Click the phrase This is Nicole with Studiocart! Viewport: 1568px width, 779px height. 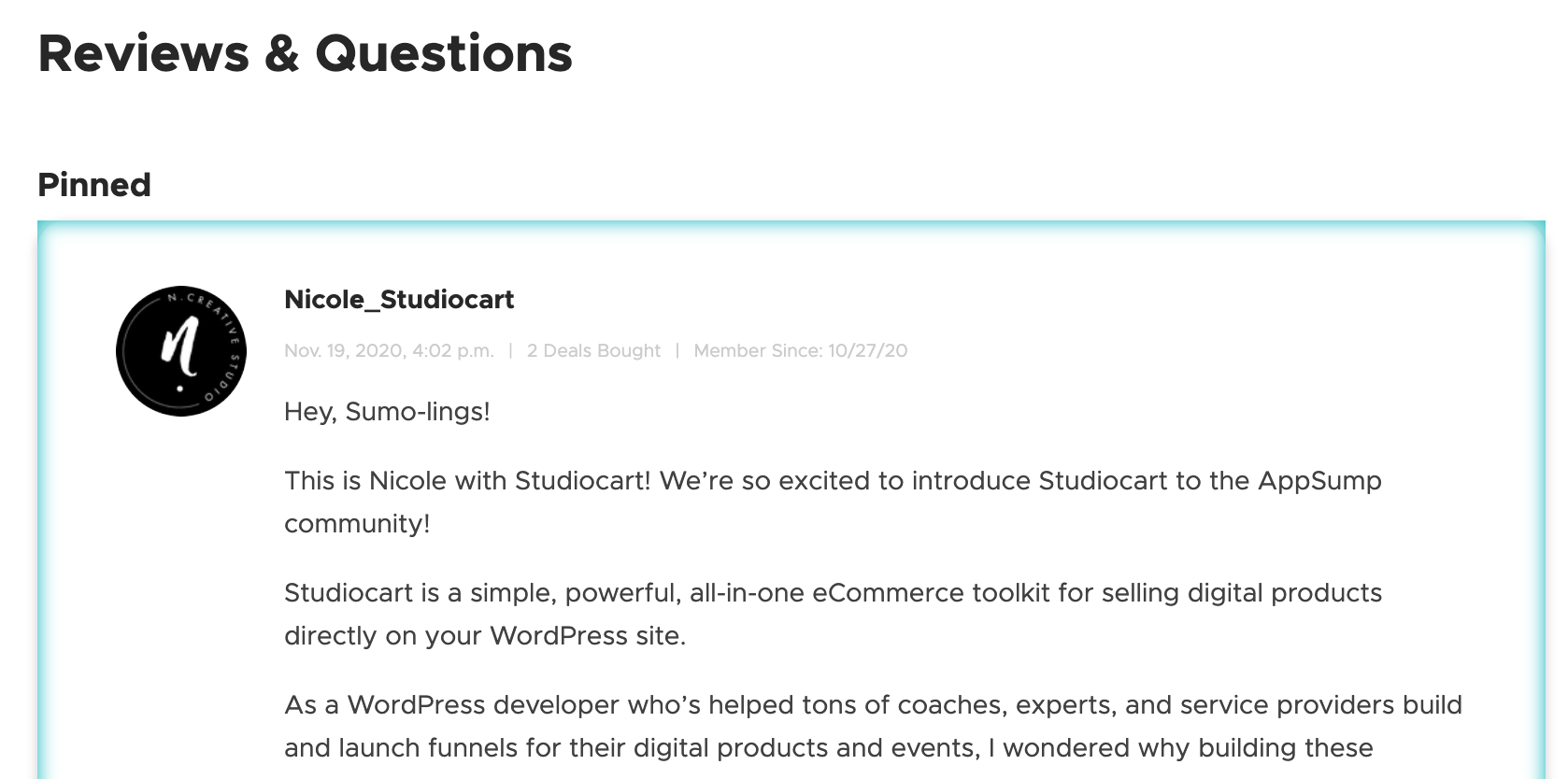tap(467, 481)
